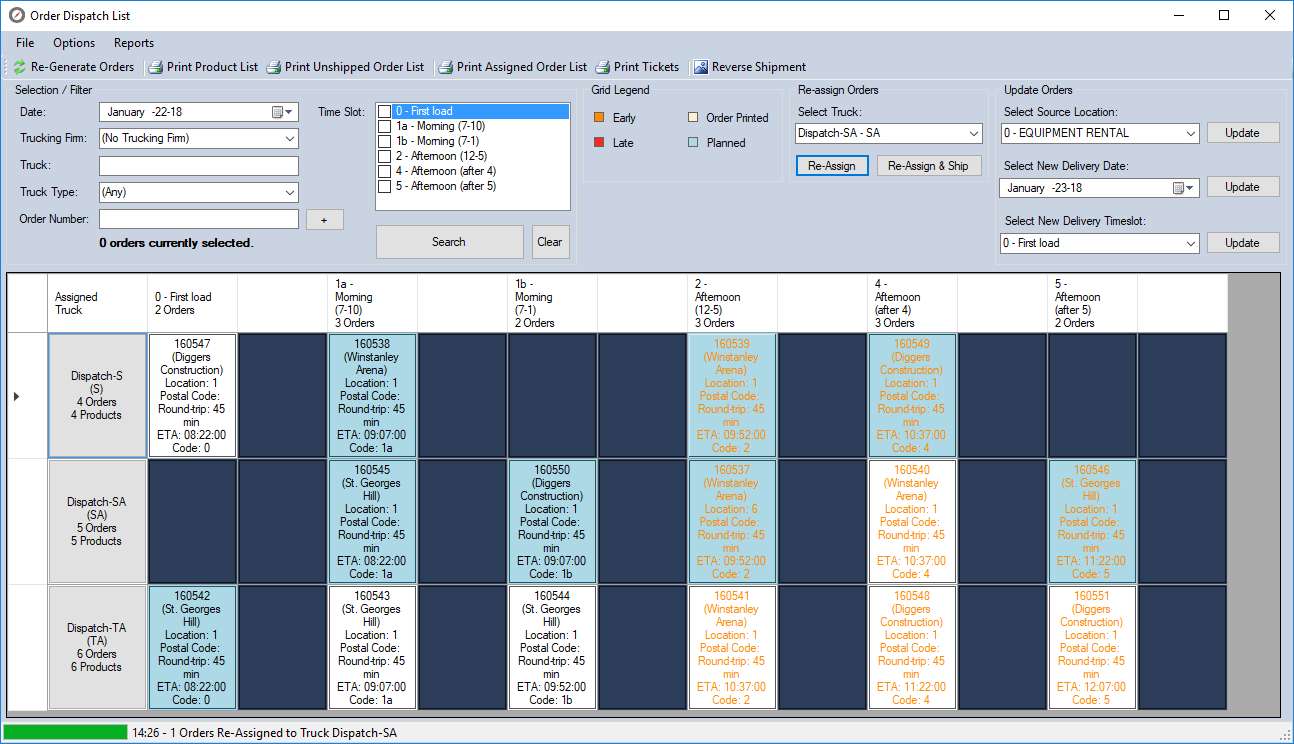Enable the 2 - Afternoon (12-5) checkbox
The height and width of the screenshot is (744, 1294).
[384, 156]
